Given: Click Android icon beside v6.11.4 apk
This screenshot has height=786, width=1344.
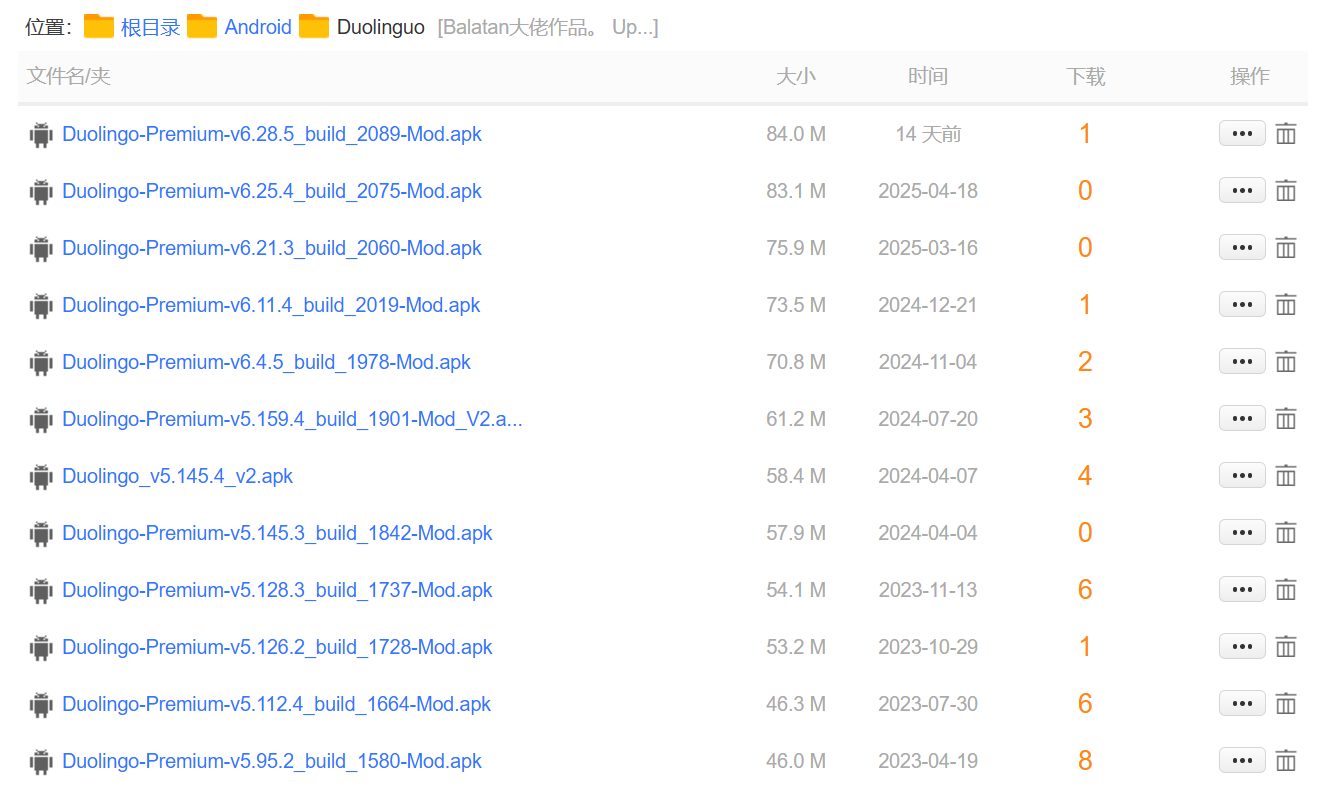Looking at the screenshot, I should [41, 305].
